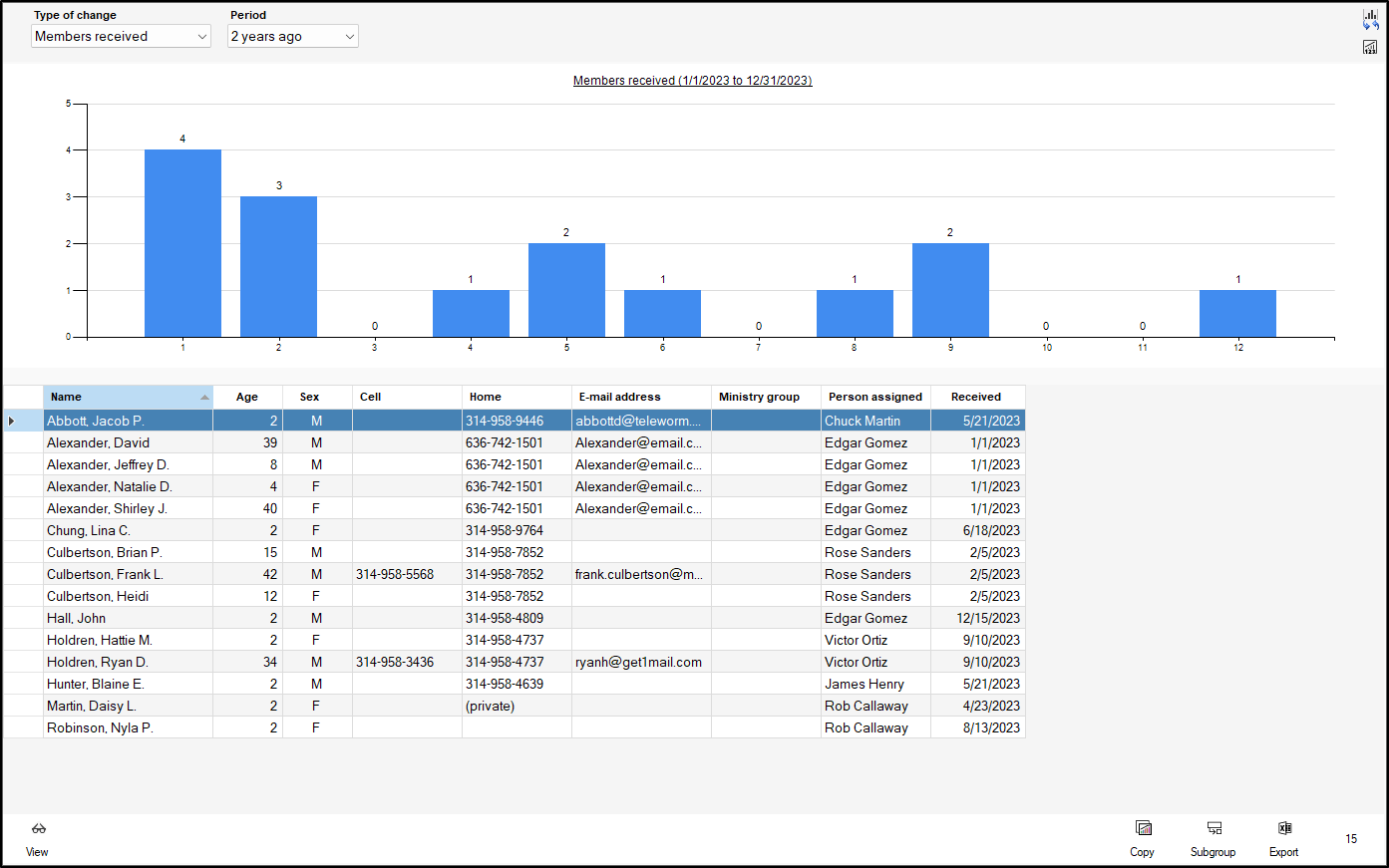Click the Person assigned column header
The width and height of the screenshot is (1389, 868).
pos(874,397)
